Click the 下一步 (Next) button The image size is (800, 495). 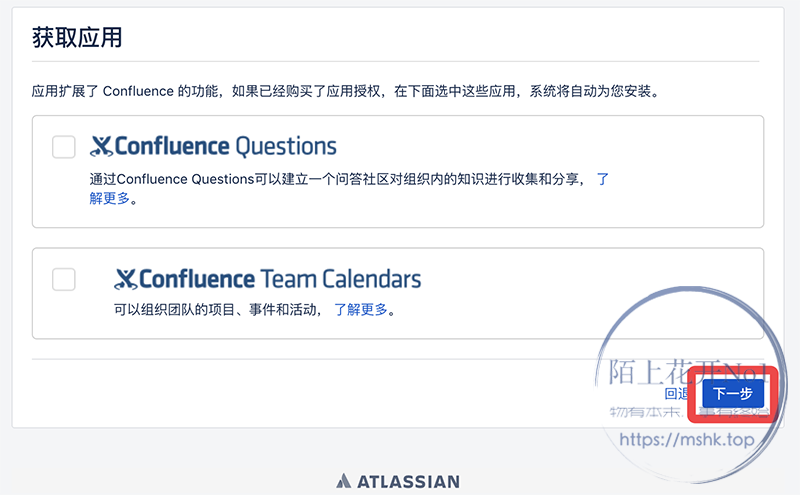coord(733,393)
